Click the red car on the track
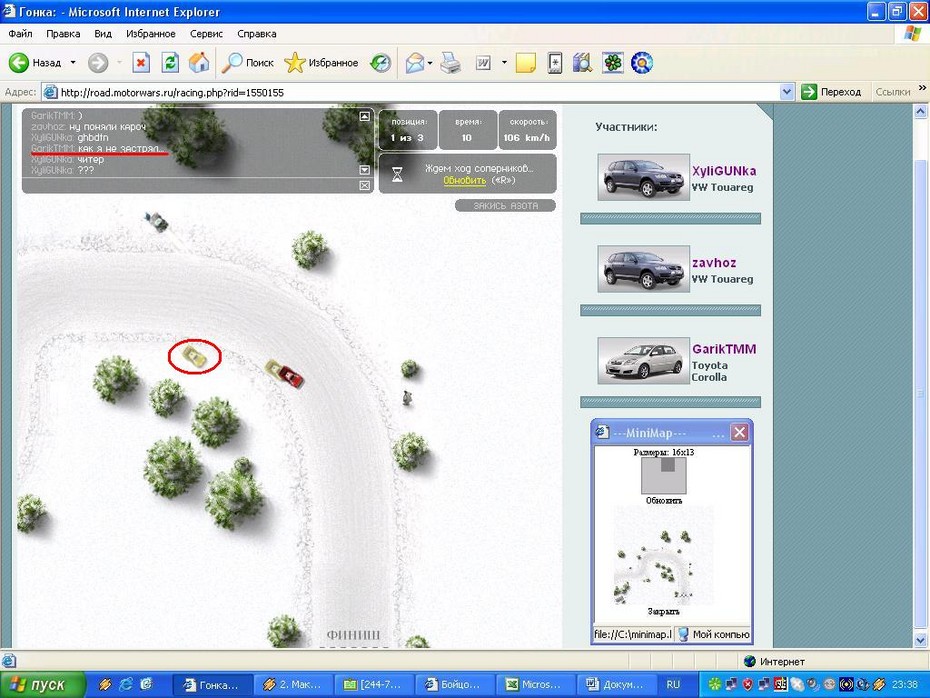930x698 pixels. (x=290, y=376)
